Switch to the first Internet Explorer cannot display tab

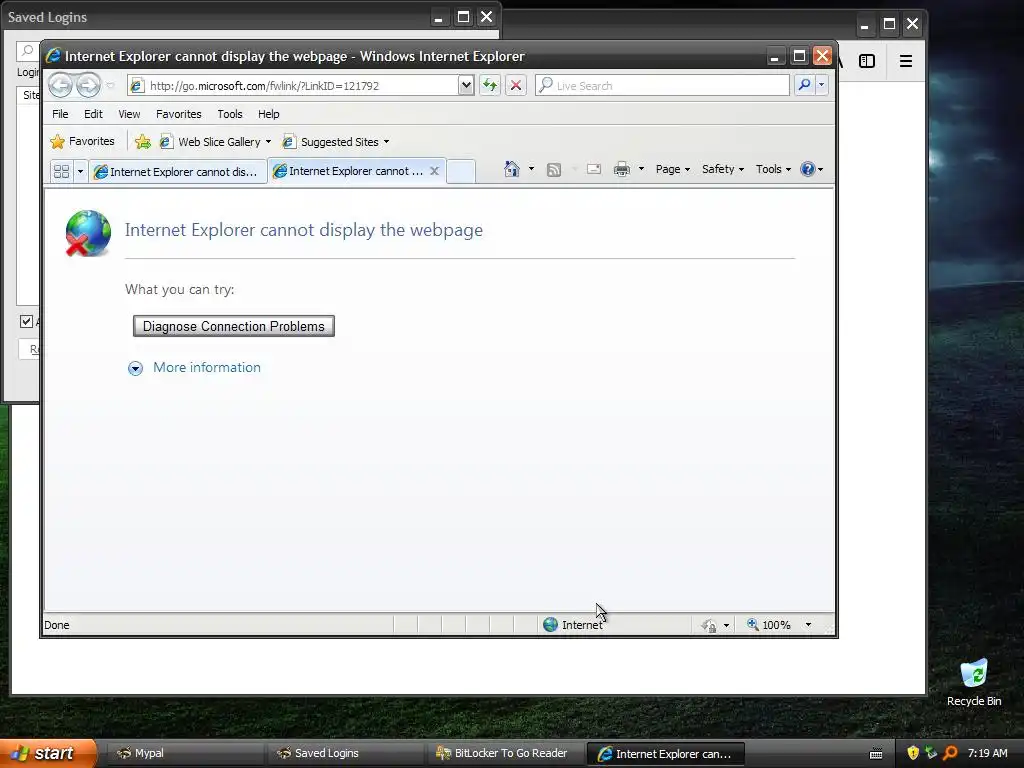pos(178,171)
